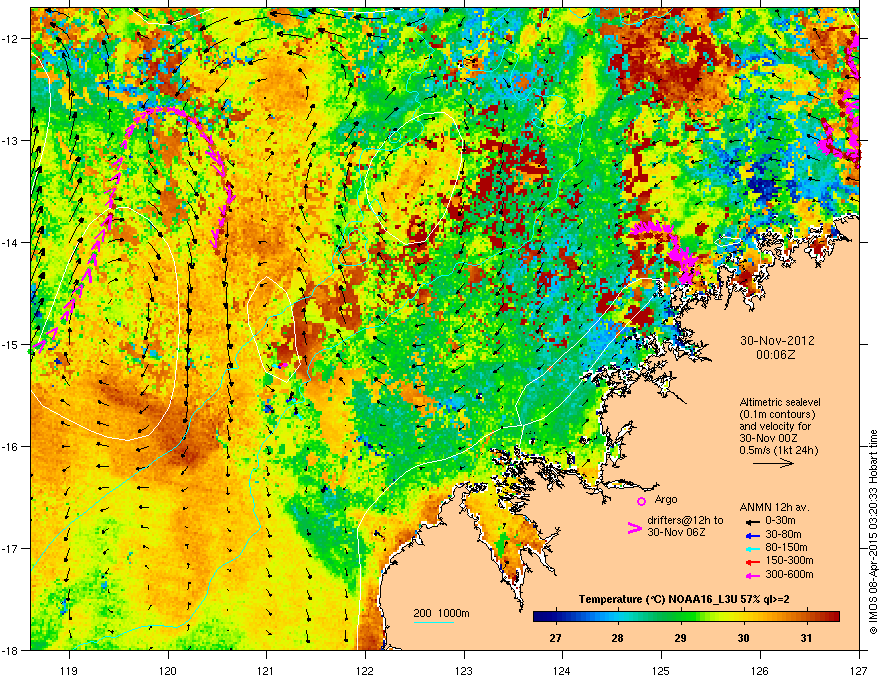Click the latitude axis label -12
880x680 pixels.
pyautogui.click(x=11, y=39)
